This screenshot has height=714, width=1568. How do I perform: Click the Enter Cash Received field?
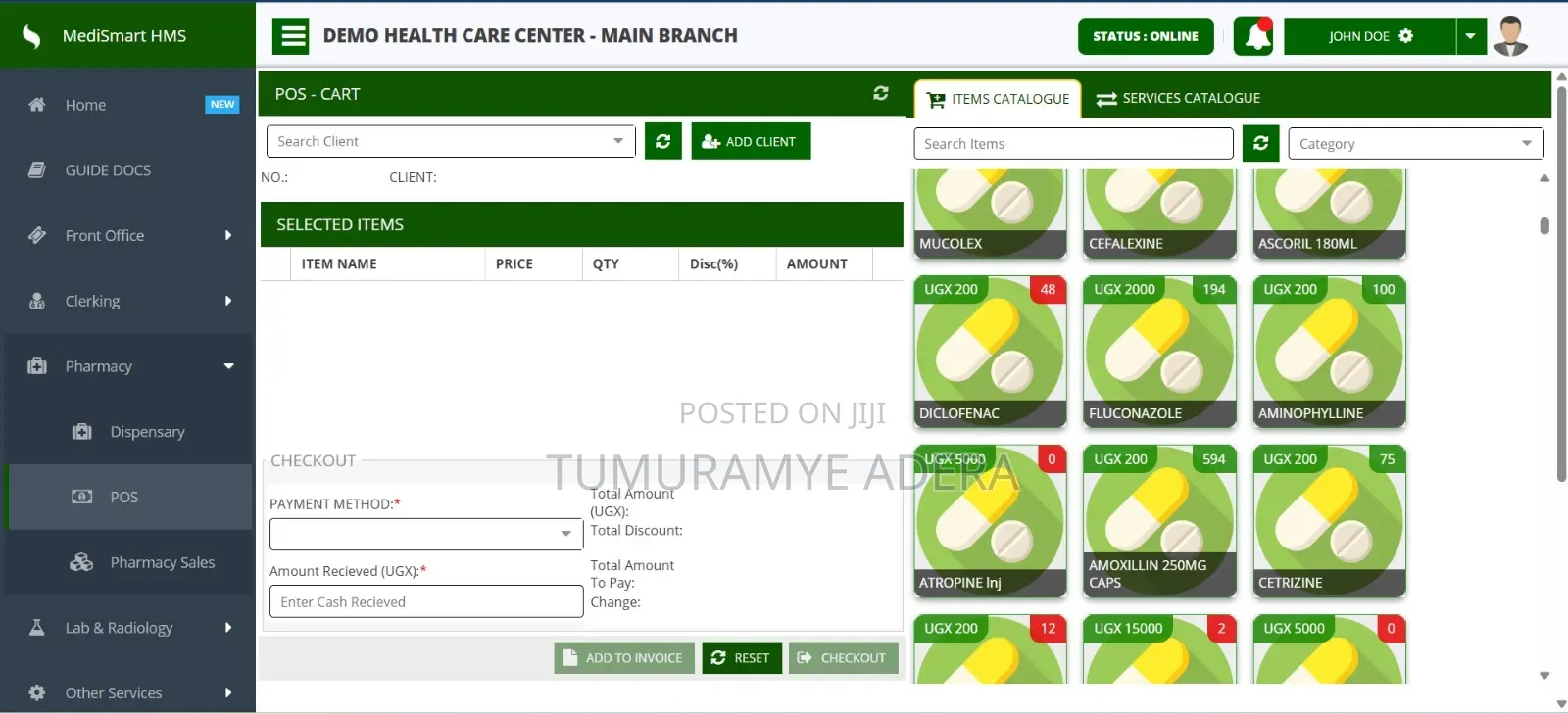point(426,601)
